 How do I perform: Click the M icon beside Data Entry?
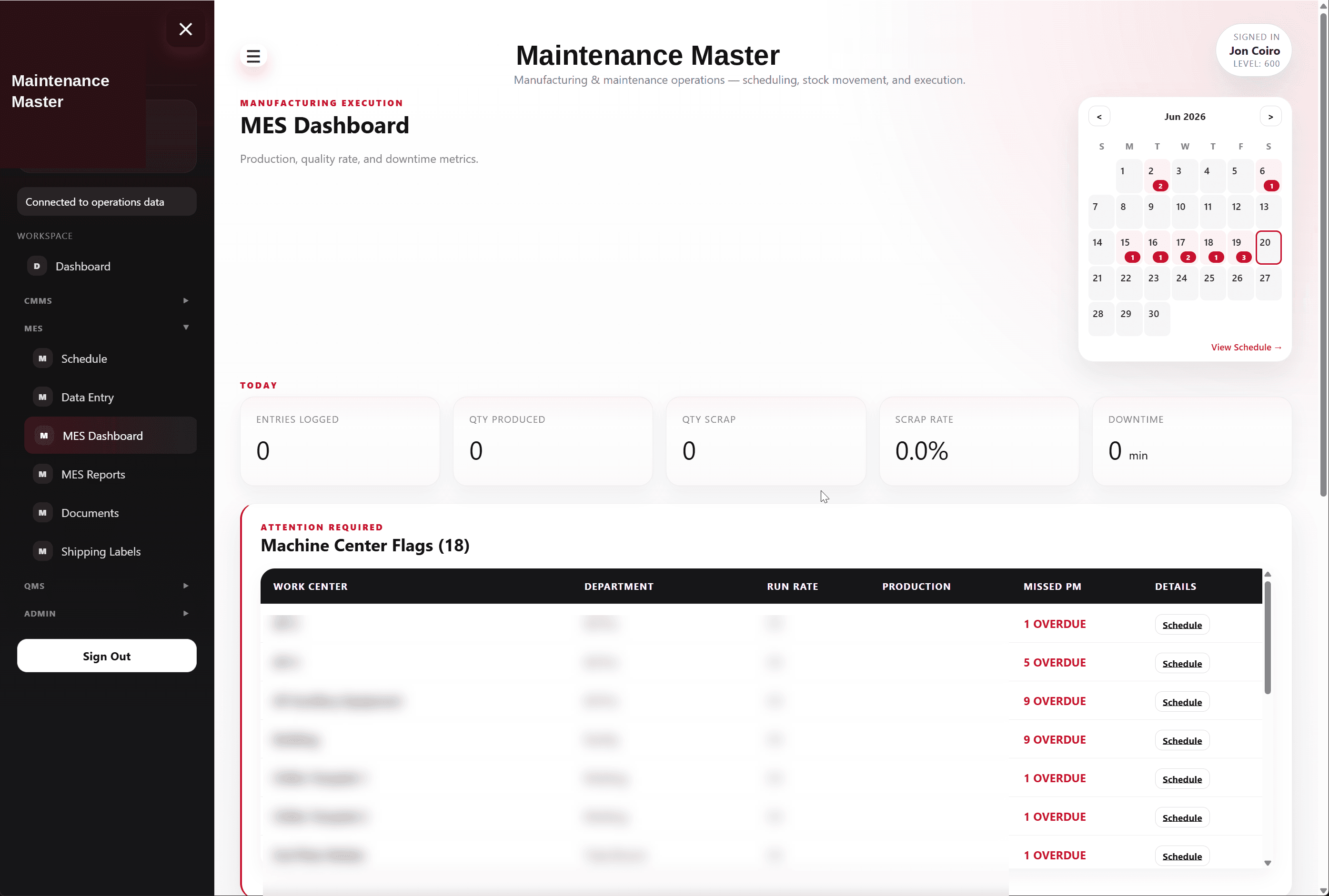point(42,397)
